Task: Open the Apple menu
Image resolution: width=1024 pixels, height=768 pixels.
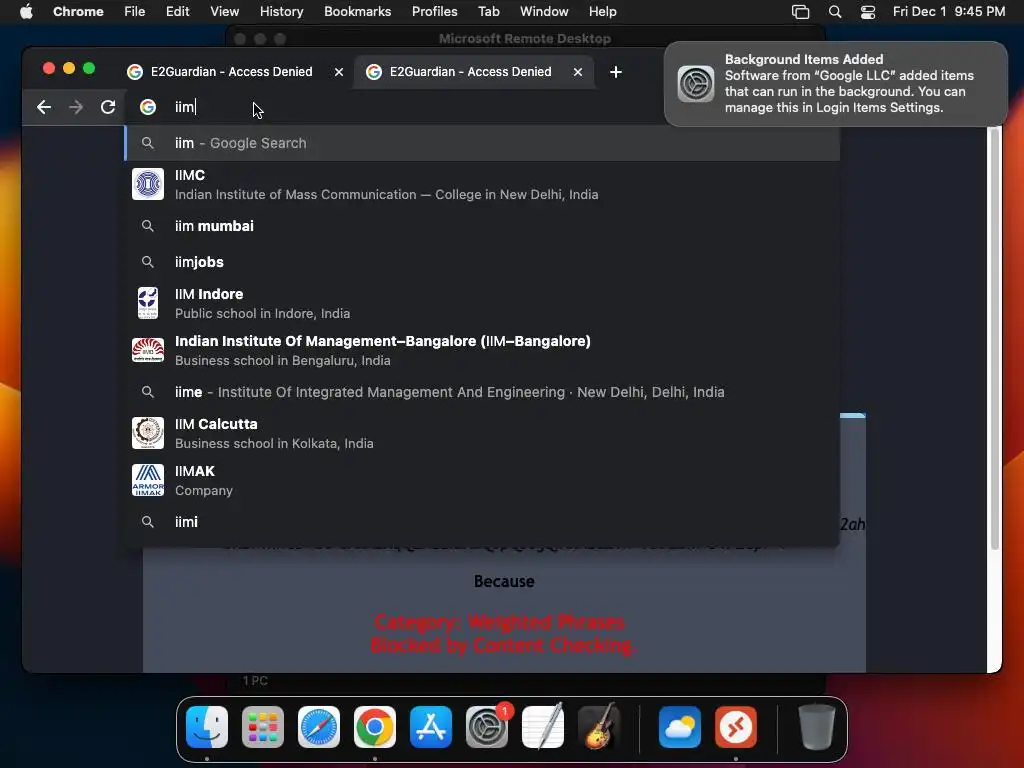Action: click(26, 11)
